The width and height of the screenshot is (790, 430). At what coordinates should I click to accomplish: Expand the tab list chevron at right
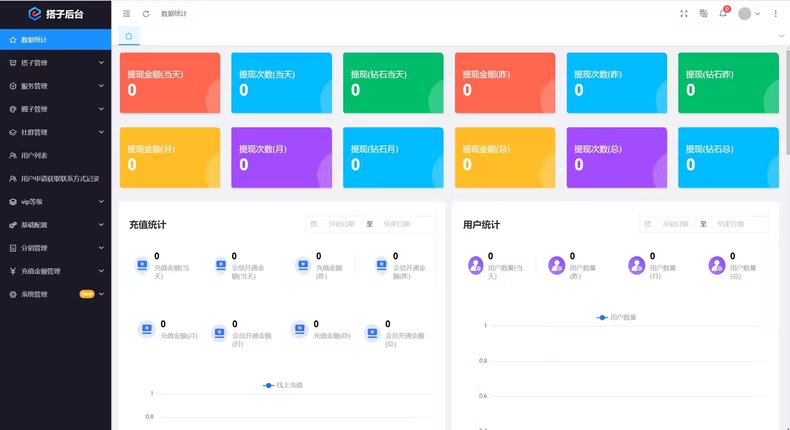(781, 36)
